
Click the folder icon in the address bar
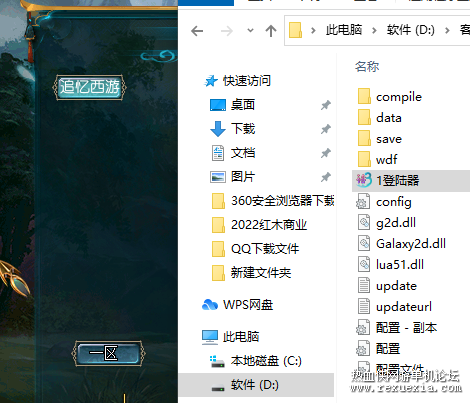tap(295, 30)
